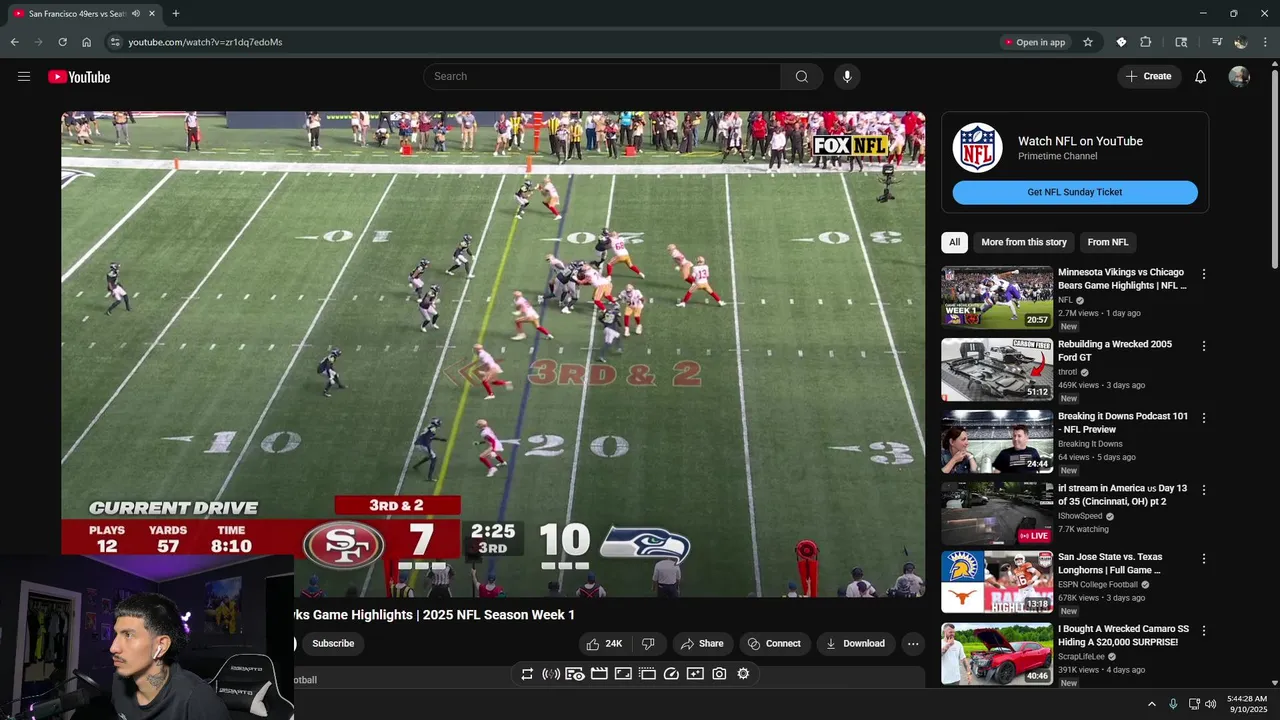Image resolution: width=1280 pixels, height=720 pixels.
Task: Open a new browser tab
Action: (x=176, y=14)
